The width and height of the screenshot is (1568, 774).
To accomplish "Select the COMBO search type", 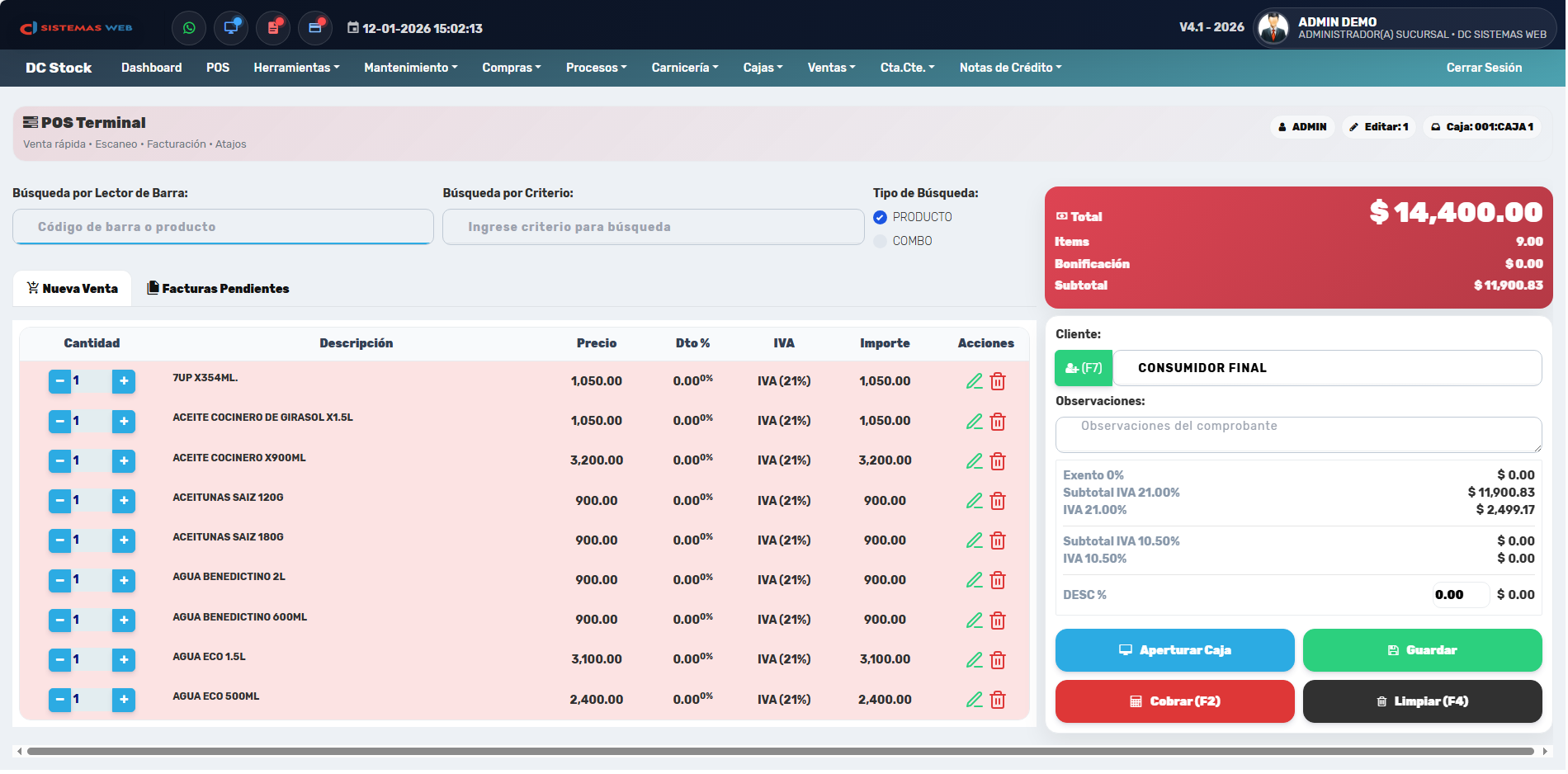I will click(x=880, y=241).
